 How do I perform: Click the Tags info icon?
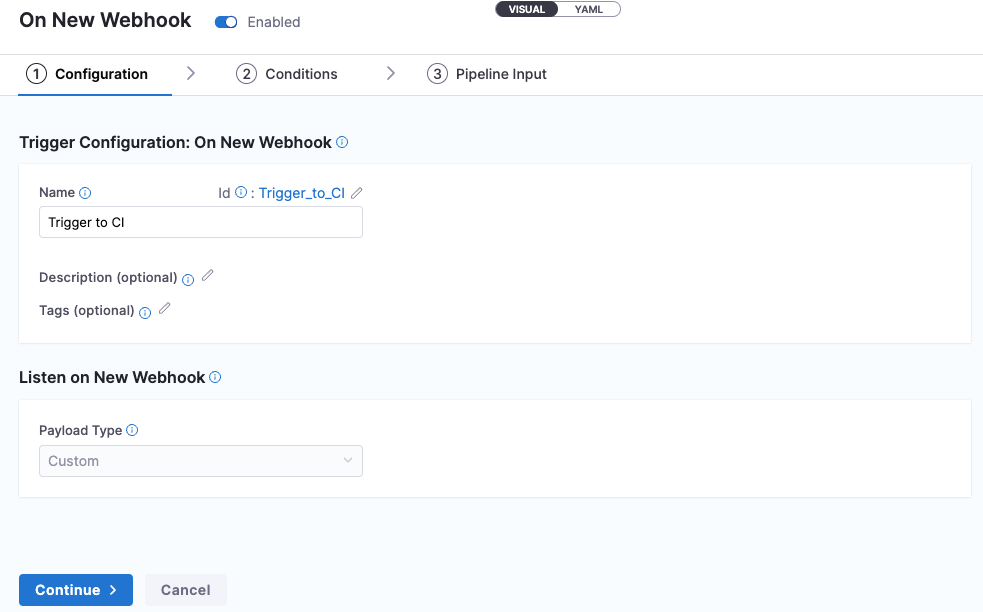(x=145, y=312)
